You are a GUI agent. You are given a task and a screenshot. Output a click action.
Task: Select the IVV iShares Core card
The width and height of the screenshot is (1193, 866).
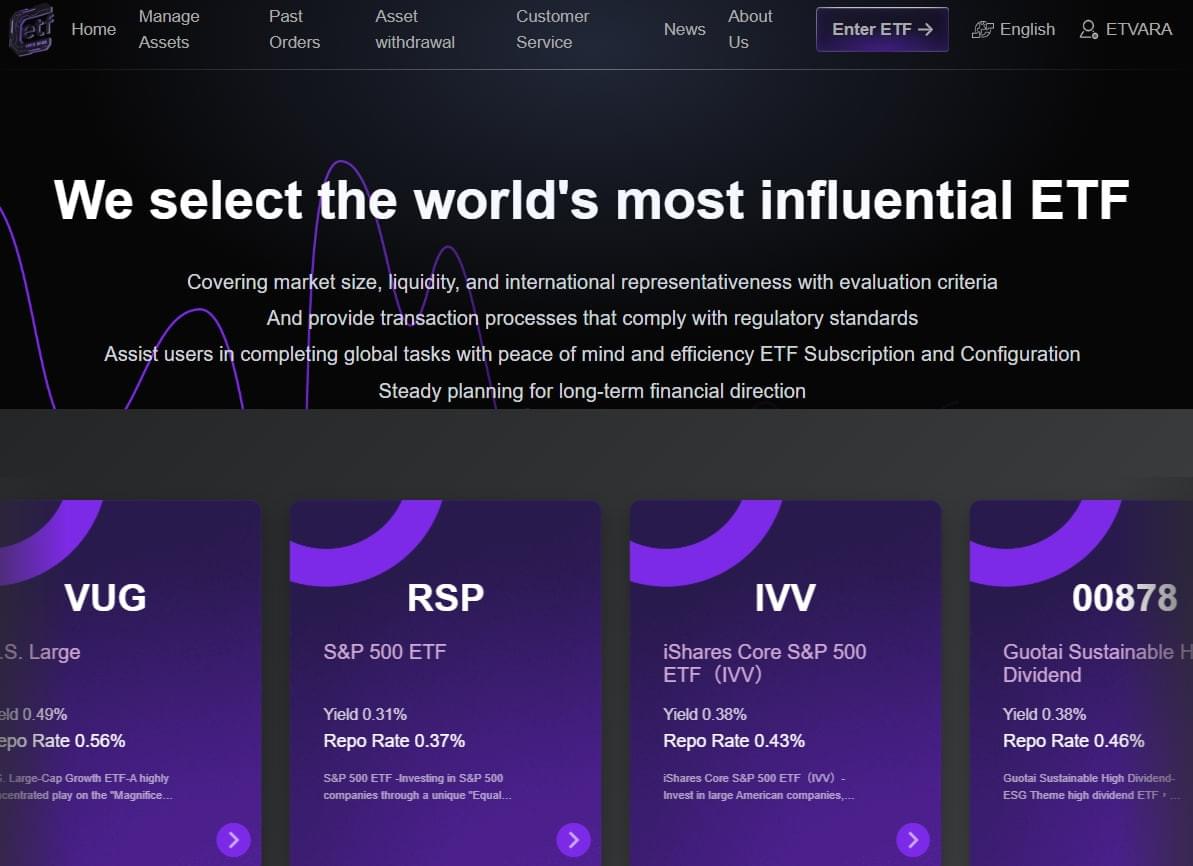(785, 680)
